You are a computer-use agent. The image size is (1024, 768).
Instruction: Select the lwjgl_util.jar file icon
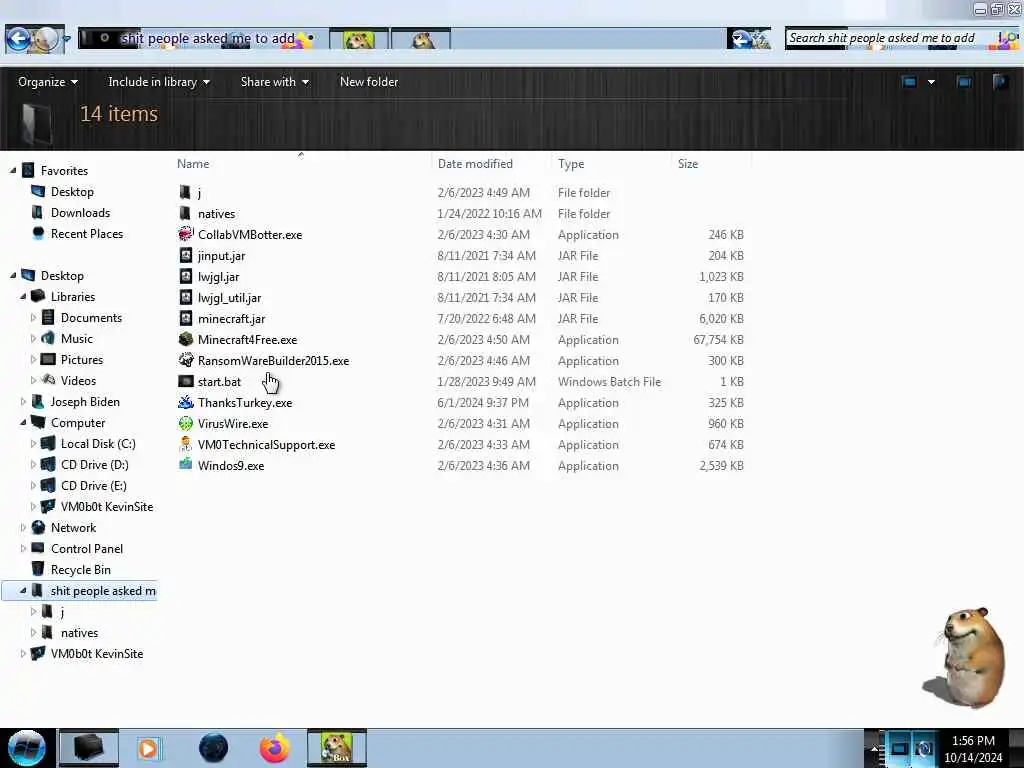[x=185, y=297]
